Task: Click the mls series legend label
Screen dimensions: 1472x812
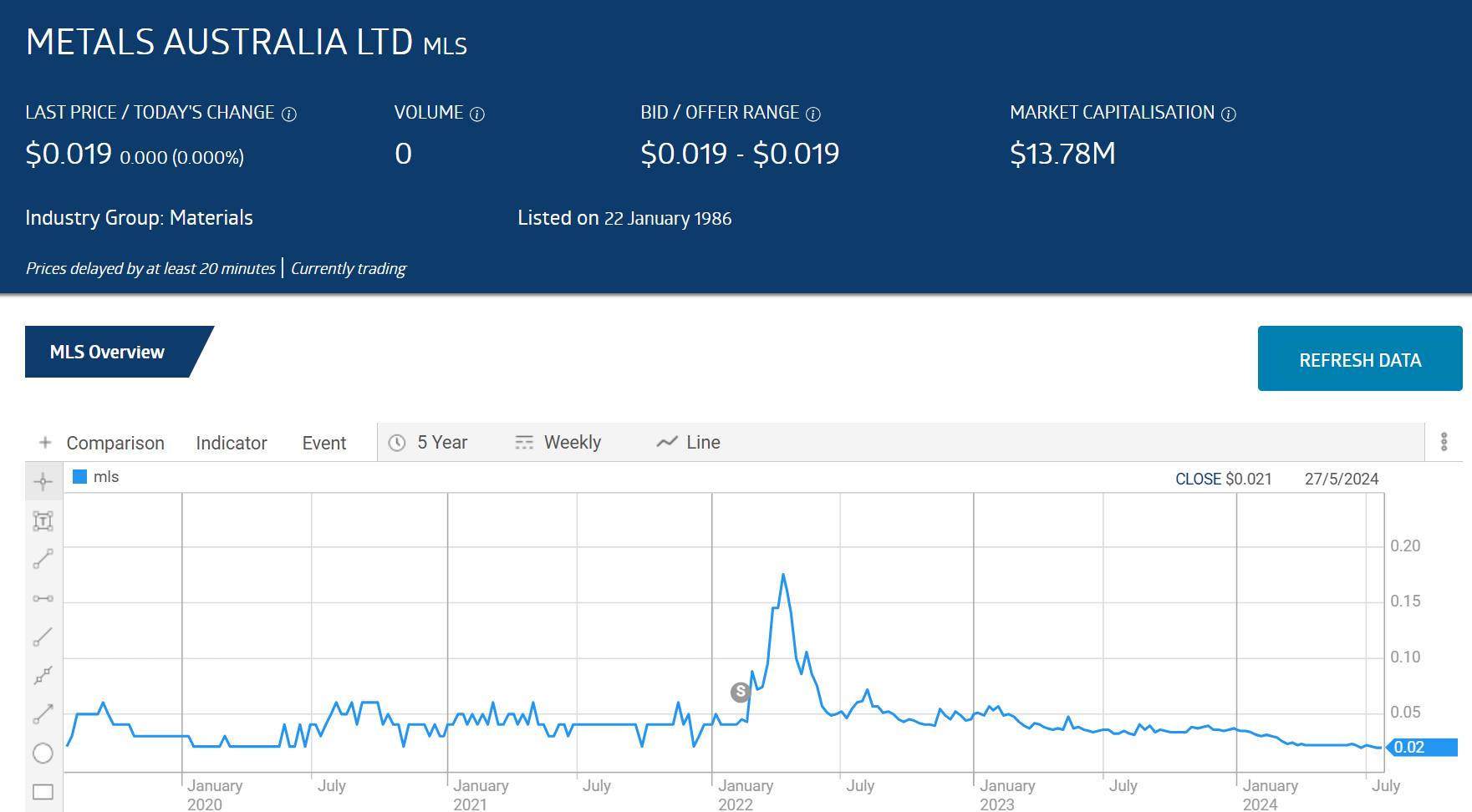Action: point(106,476)
